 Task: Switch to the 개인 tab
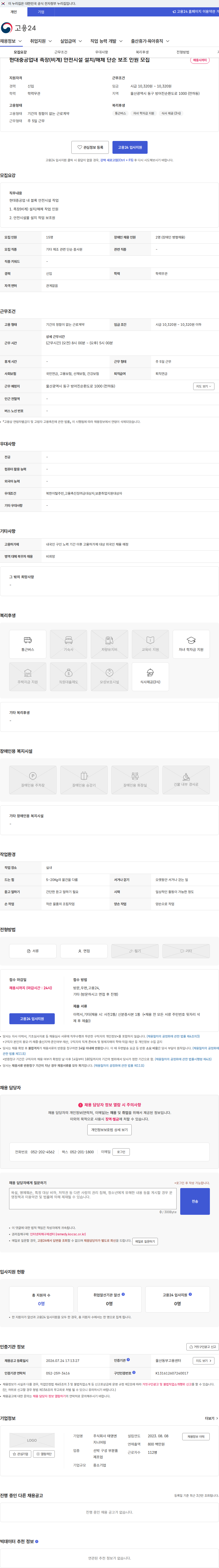pyautogui.click(x=13, y=12)
